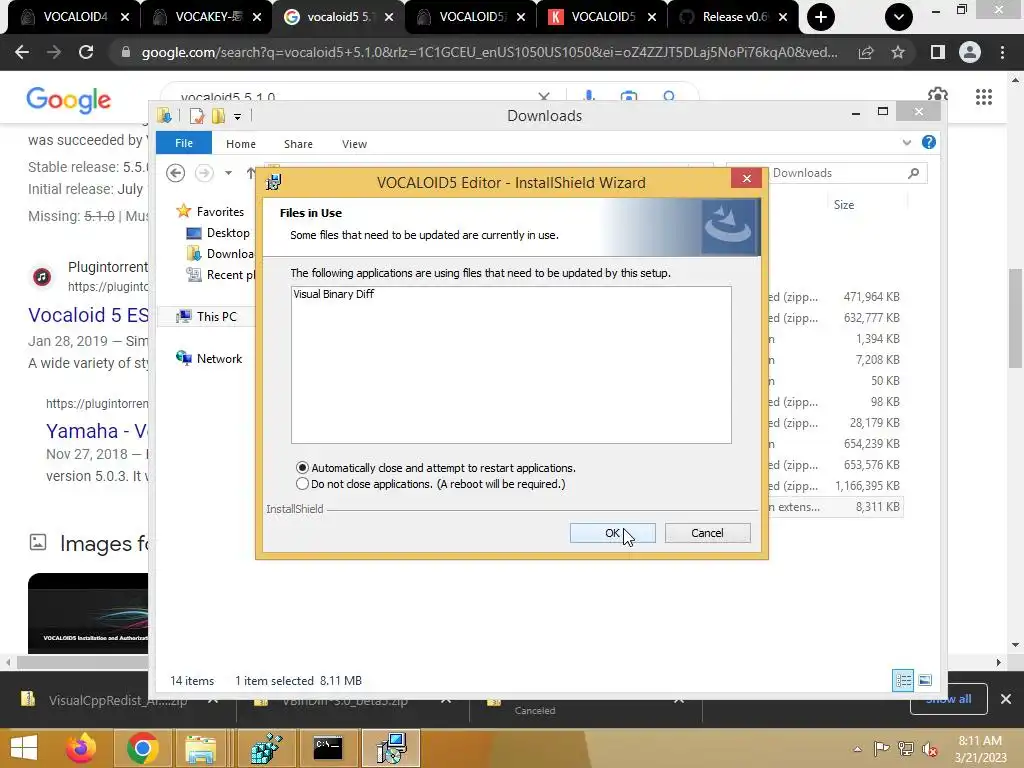The width and height of the screenshot is (1024, 768).
Task: Share this page icon in address bar
Action: pyautogui.click(x=866, y=53)
